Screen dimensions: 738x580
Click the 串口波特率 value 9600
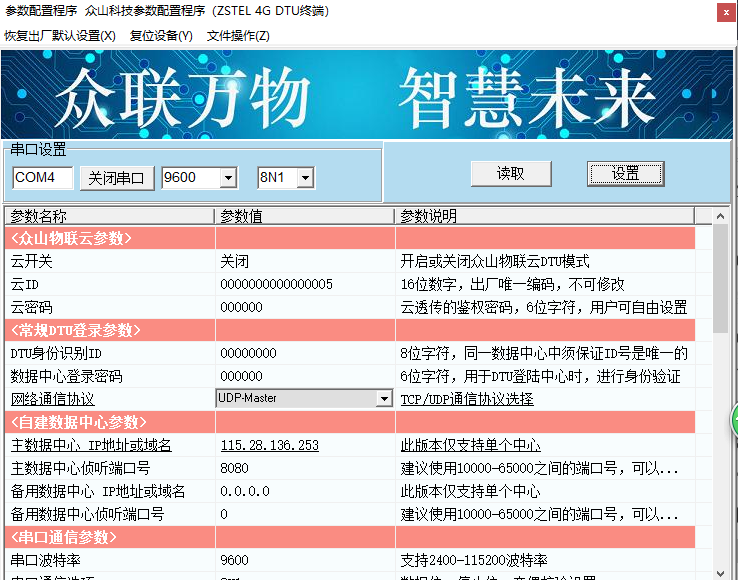click(234, 560)
